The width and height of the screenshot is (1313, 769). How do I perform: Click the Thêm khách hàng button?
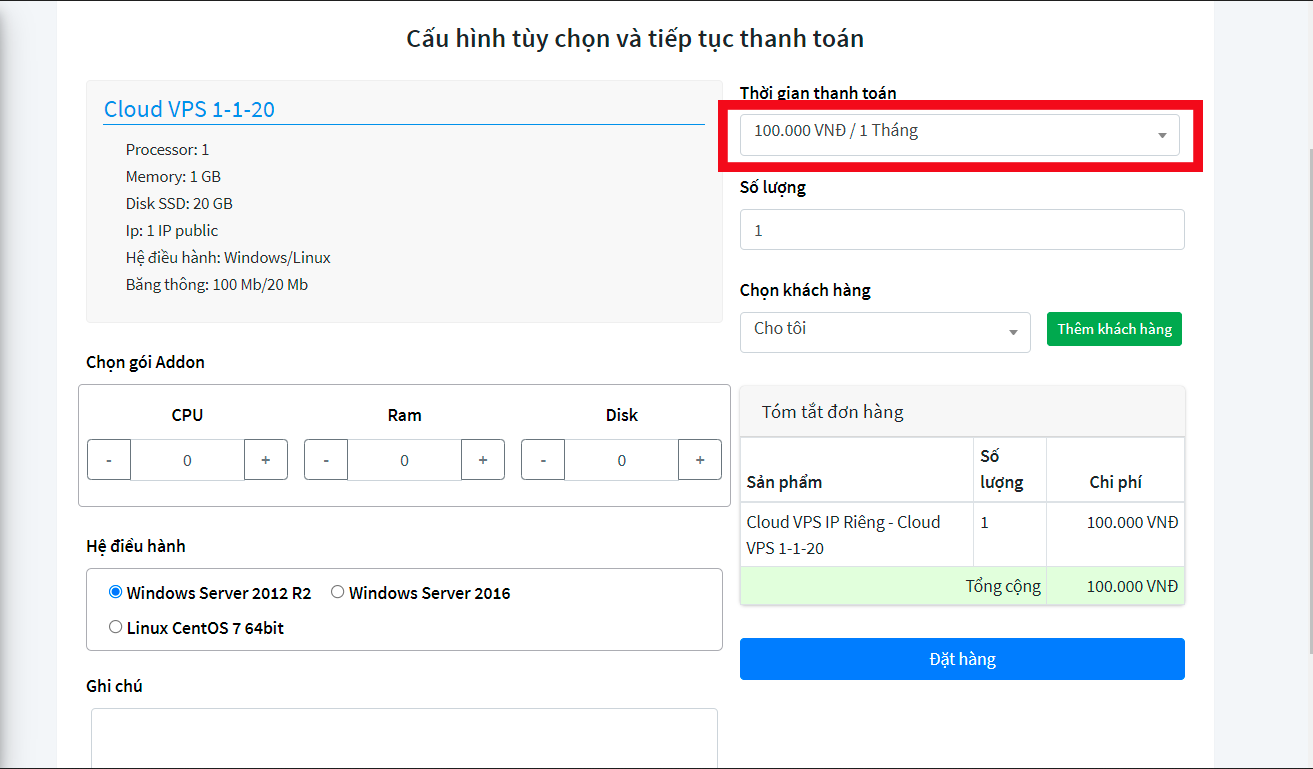click(x=1114, y=329)
